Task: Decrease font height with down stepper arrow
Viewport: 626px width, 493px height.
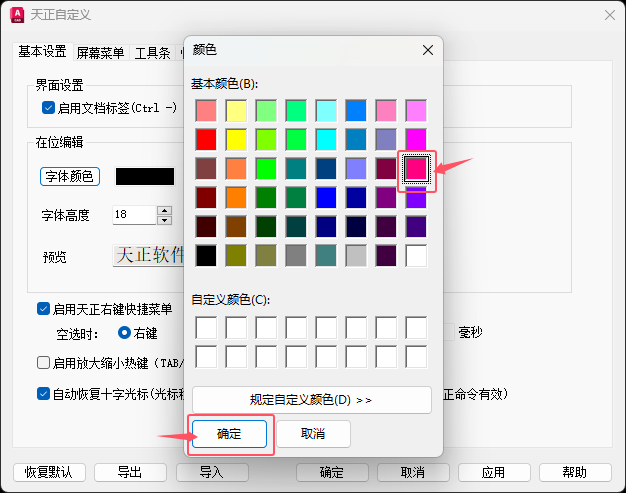Action: point(164,220)
